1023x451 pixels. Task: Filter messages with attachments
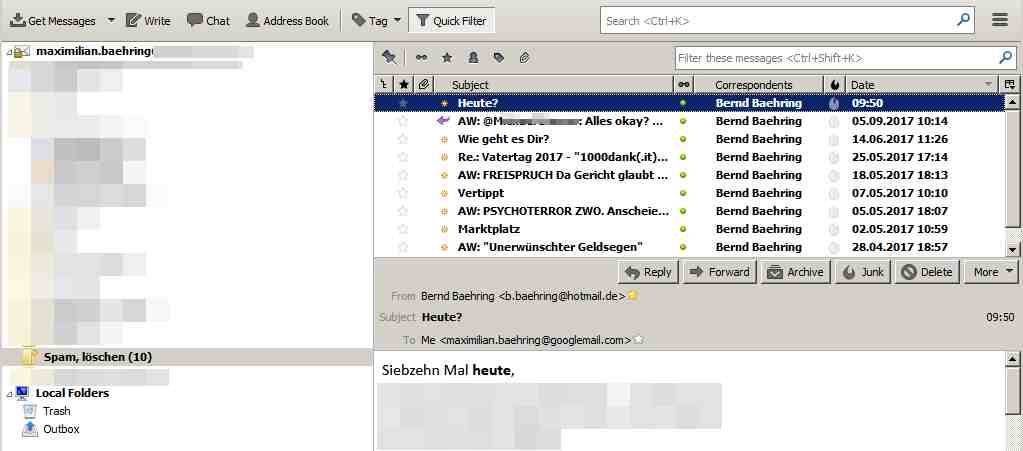pyautogui.click(x=524, y=57)
